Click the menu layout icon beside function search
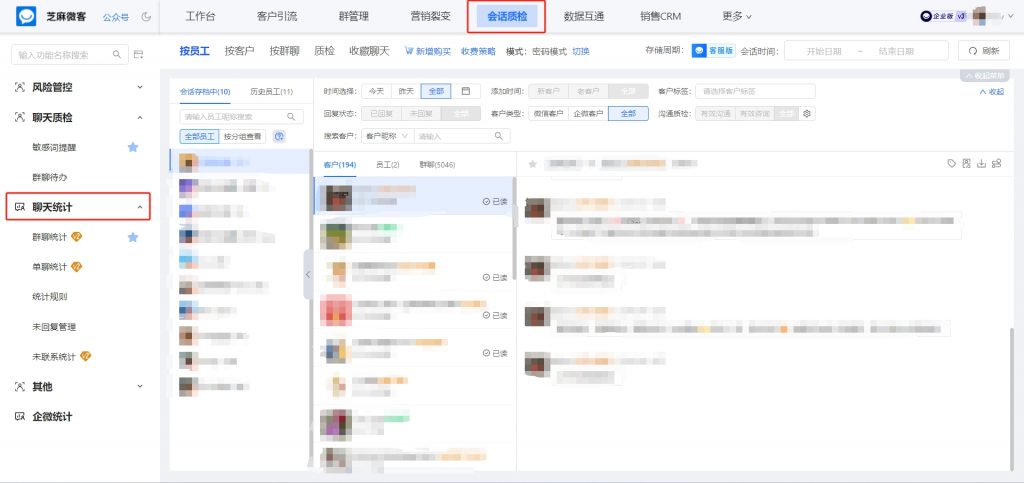This screenshot has width=1024, height=483. pyautogui.click(x=138, y=54)
